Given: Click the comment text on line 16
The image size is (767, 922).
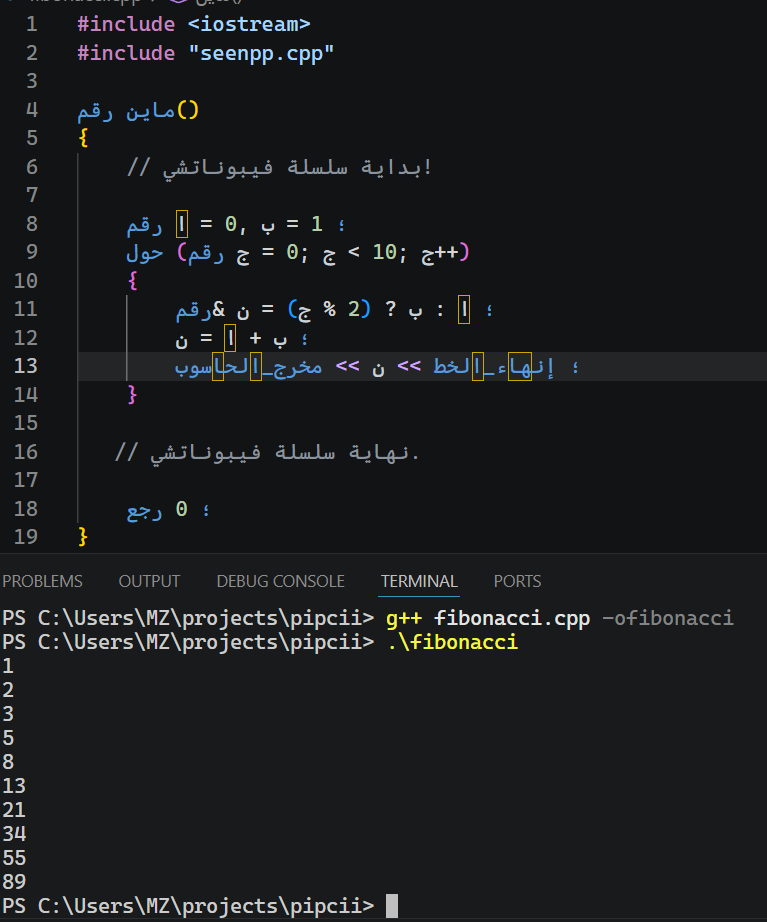Looking at the screenshot, I should tap(267, 452).
